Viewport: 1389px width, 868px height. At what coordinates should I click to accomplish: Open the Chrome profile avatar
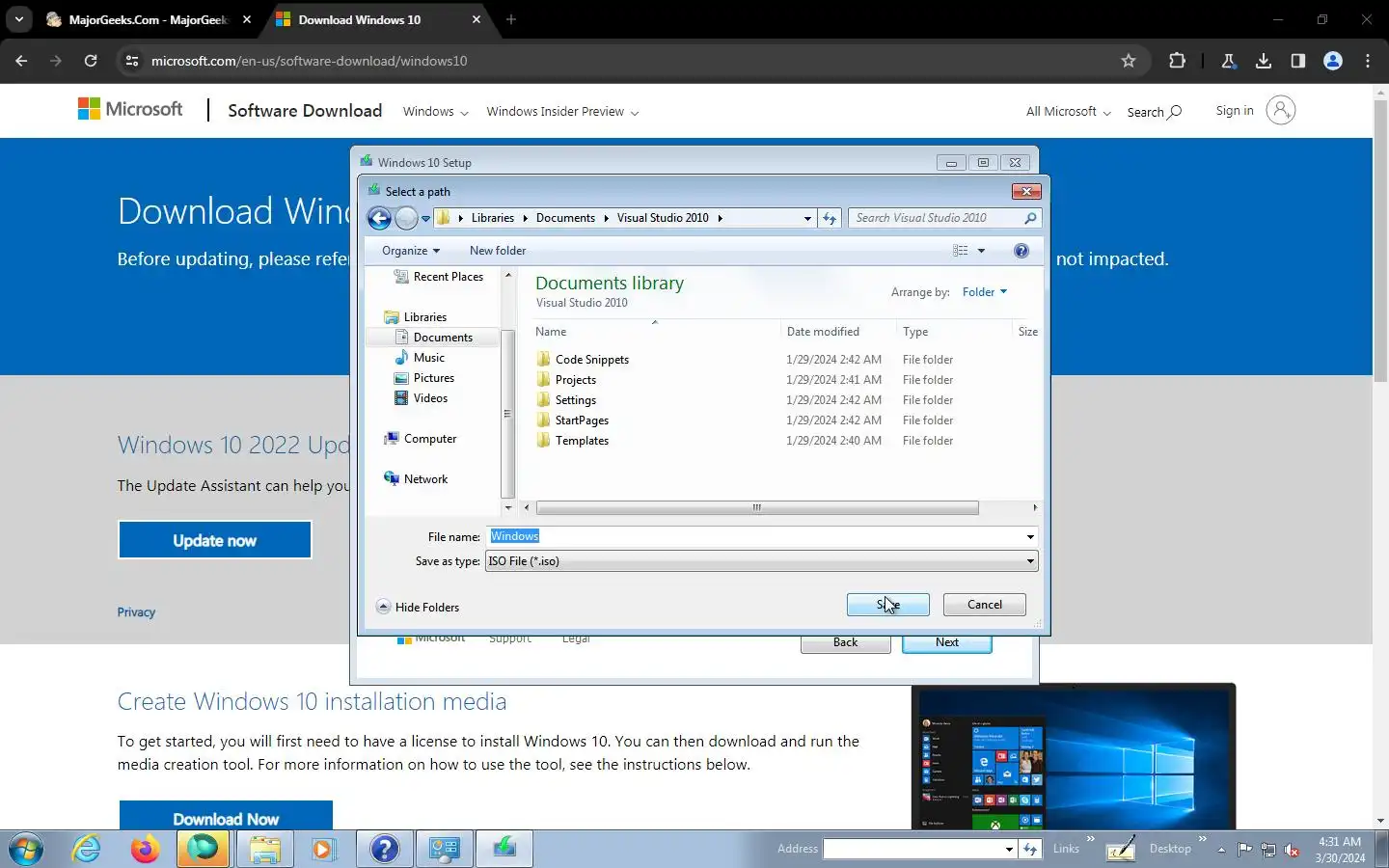tap(1333, 61)
